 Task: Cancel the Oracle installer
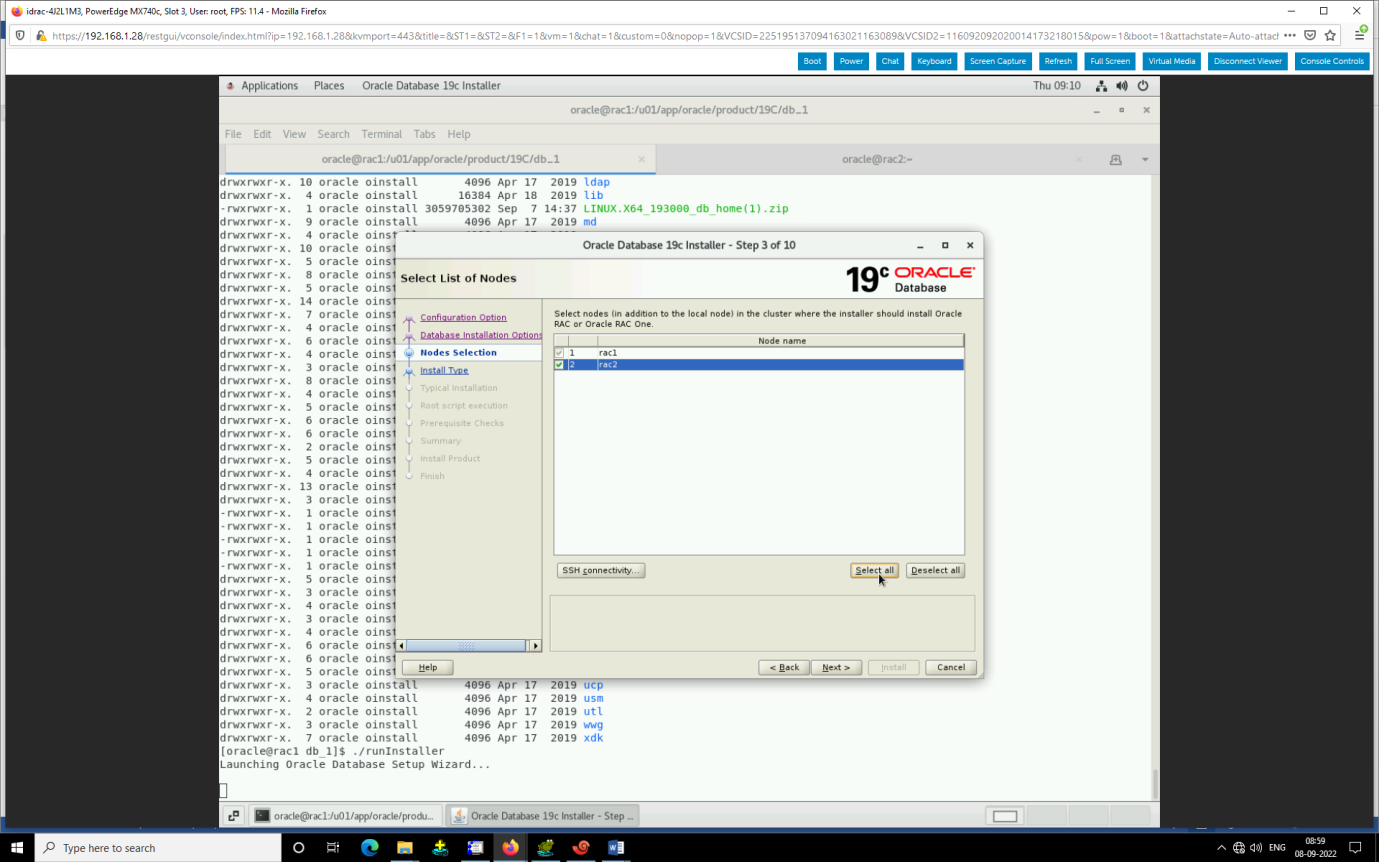tap(951, 667)
